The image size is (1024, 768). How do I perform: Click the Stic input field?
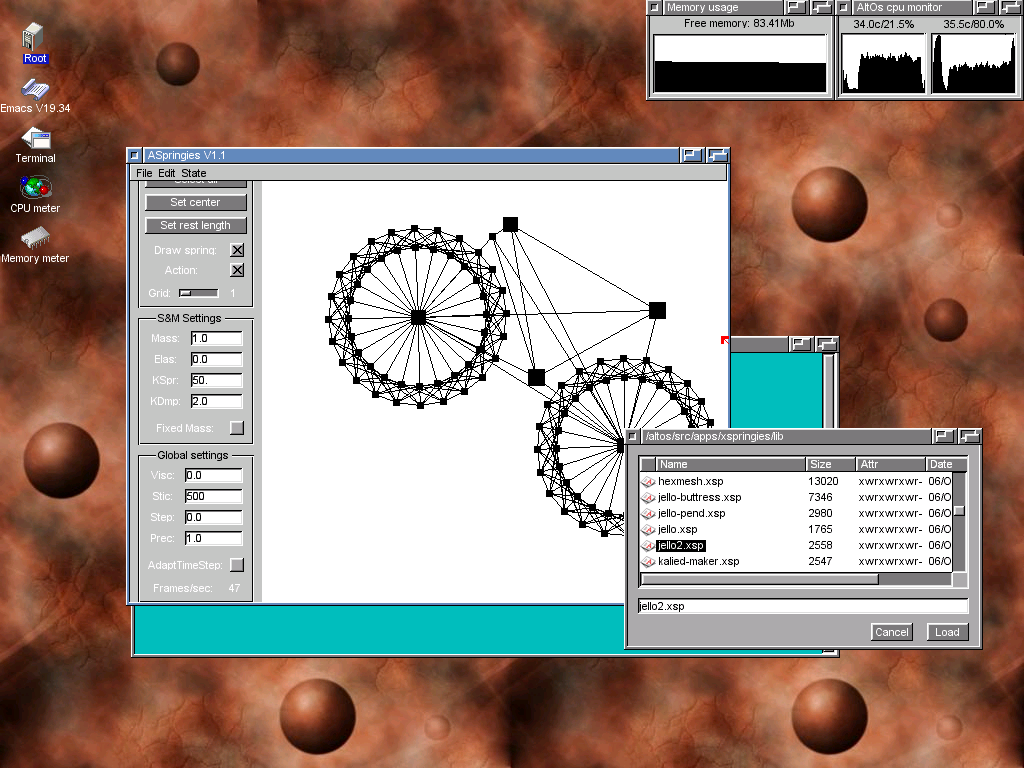click(214, 496)
